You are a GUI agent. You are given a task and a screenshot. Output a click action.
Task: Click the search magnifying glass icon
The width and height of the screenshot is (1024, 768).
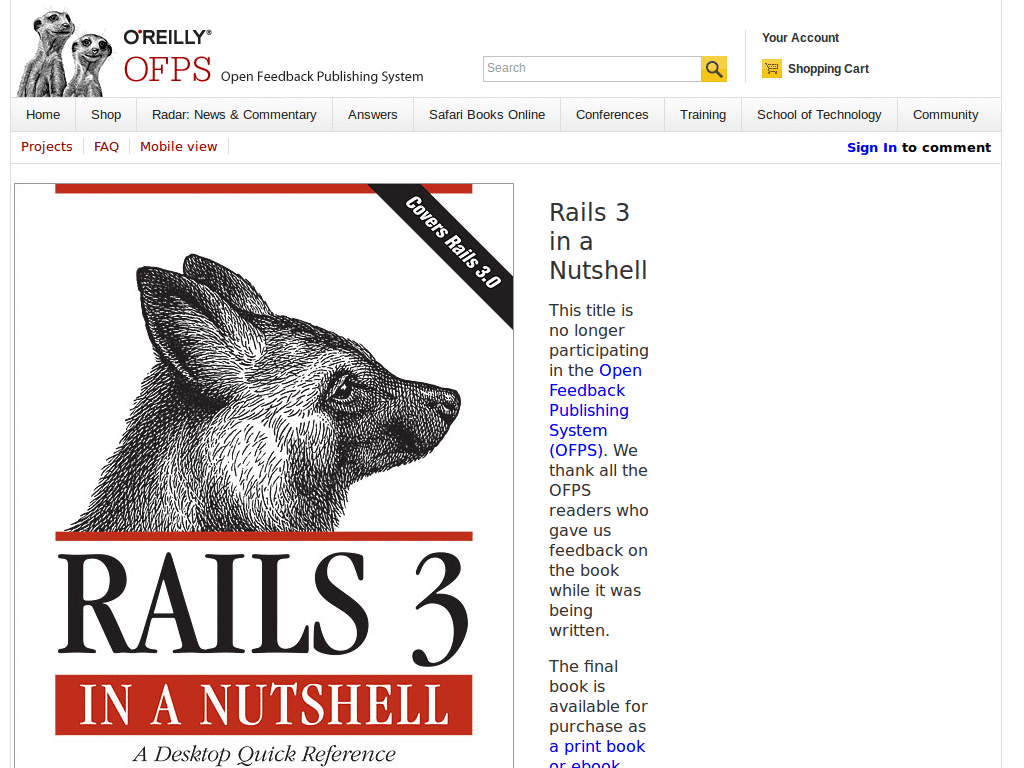pos(713,68)
